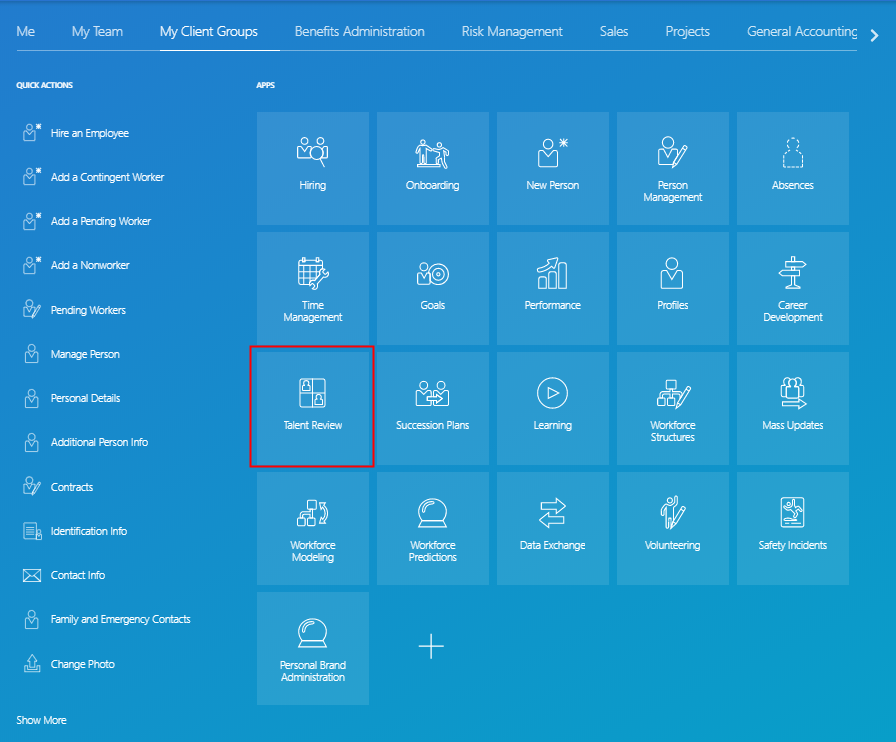The width and height of the screenshot is (896, 742).
Task: Open Personal Brand Administration
Action: point(312,648)
